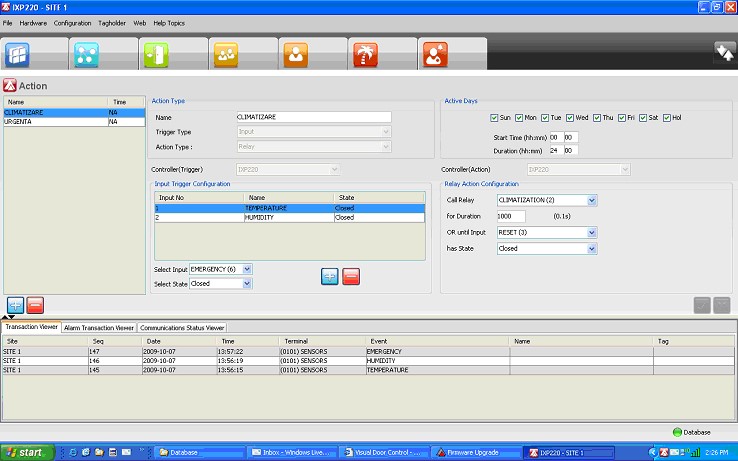Click the action Name input field
Image resolution: width=738 pixels, height=461 pixels.
pyautogui.click(x=313, y=117)
